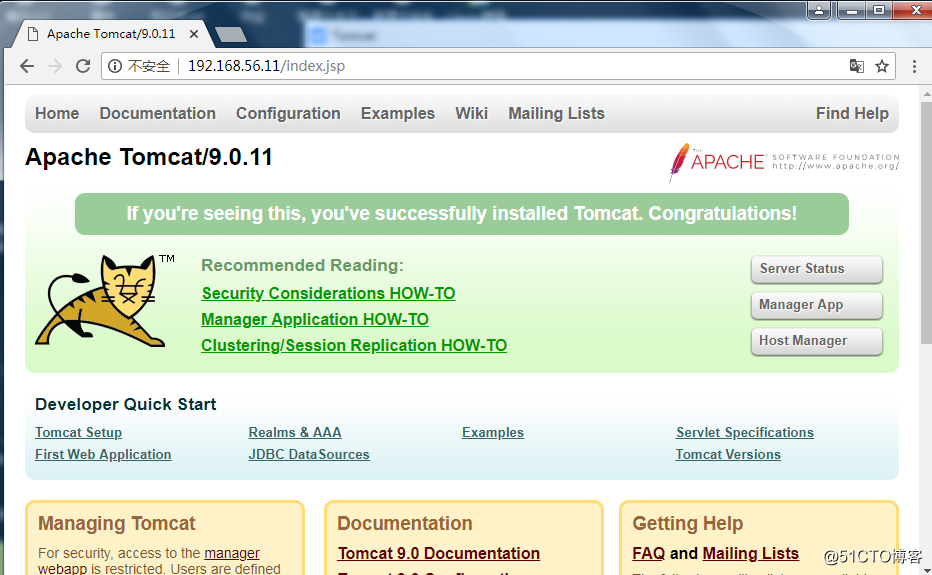932x575 pixels.
Task: Click the browser back arrow
Action: pyautogui.click(x=27, y=66)
